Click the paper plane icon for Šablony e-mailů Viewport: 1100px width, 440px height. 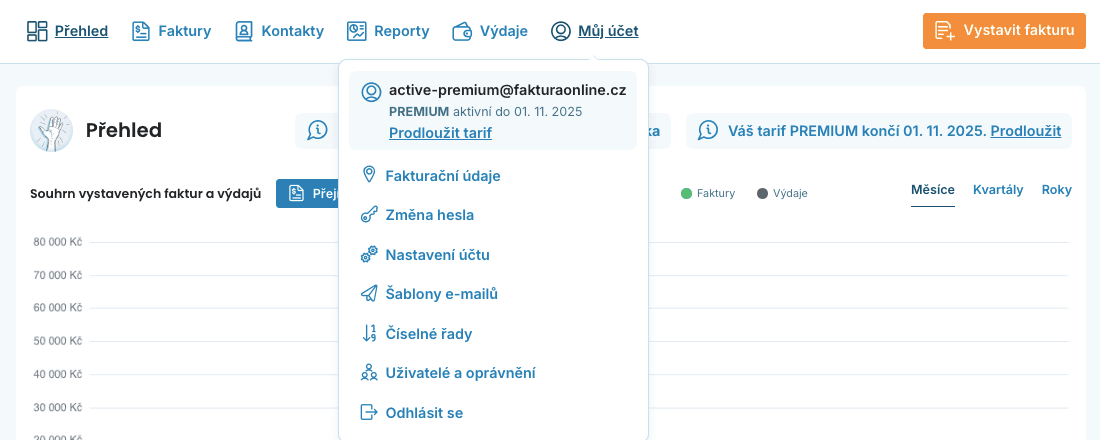click(369, 294)
